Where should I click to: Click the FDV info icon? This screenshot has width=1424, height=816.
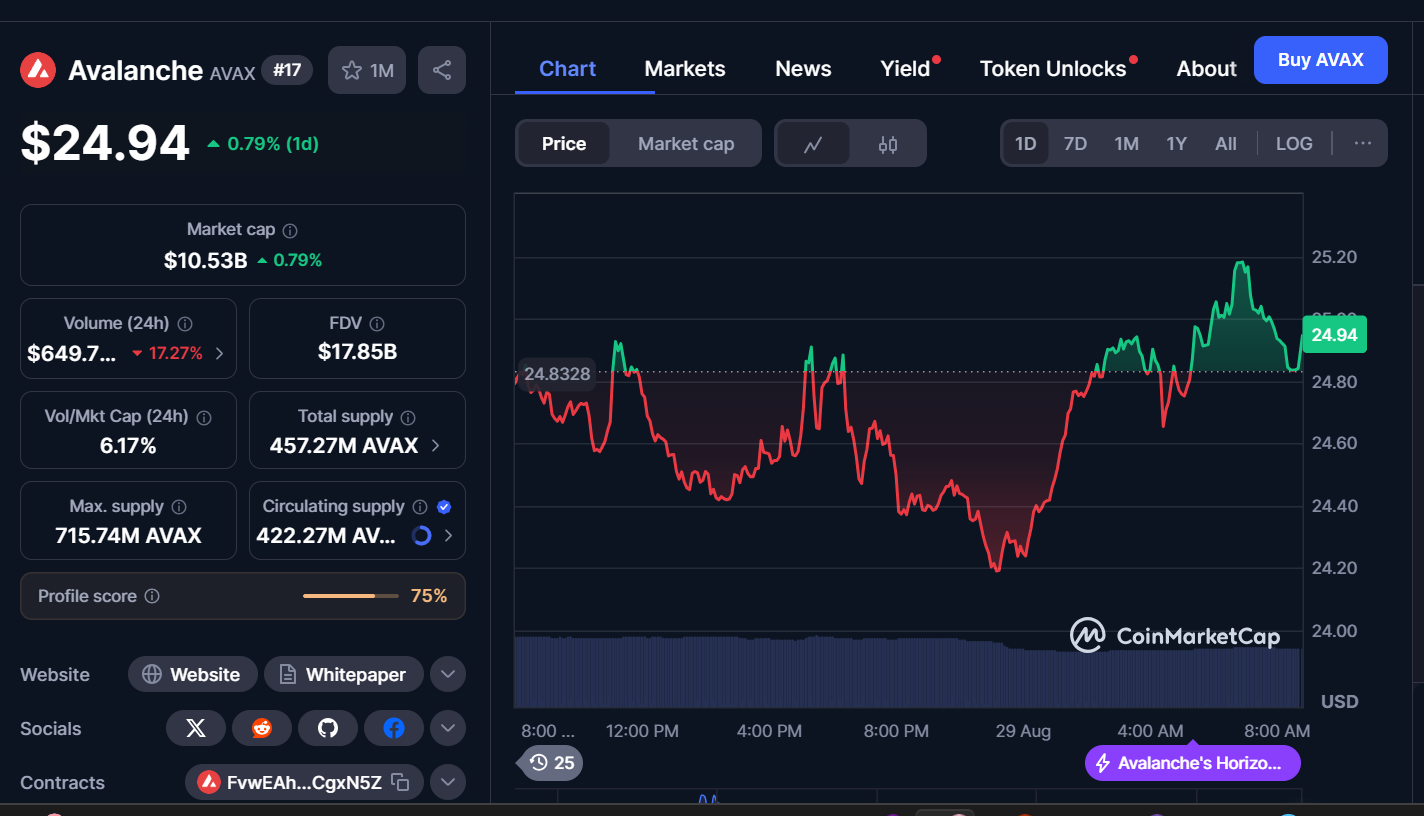(x=377, y=324)
